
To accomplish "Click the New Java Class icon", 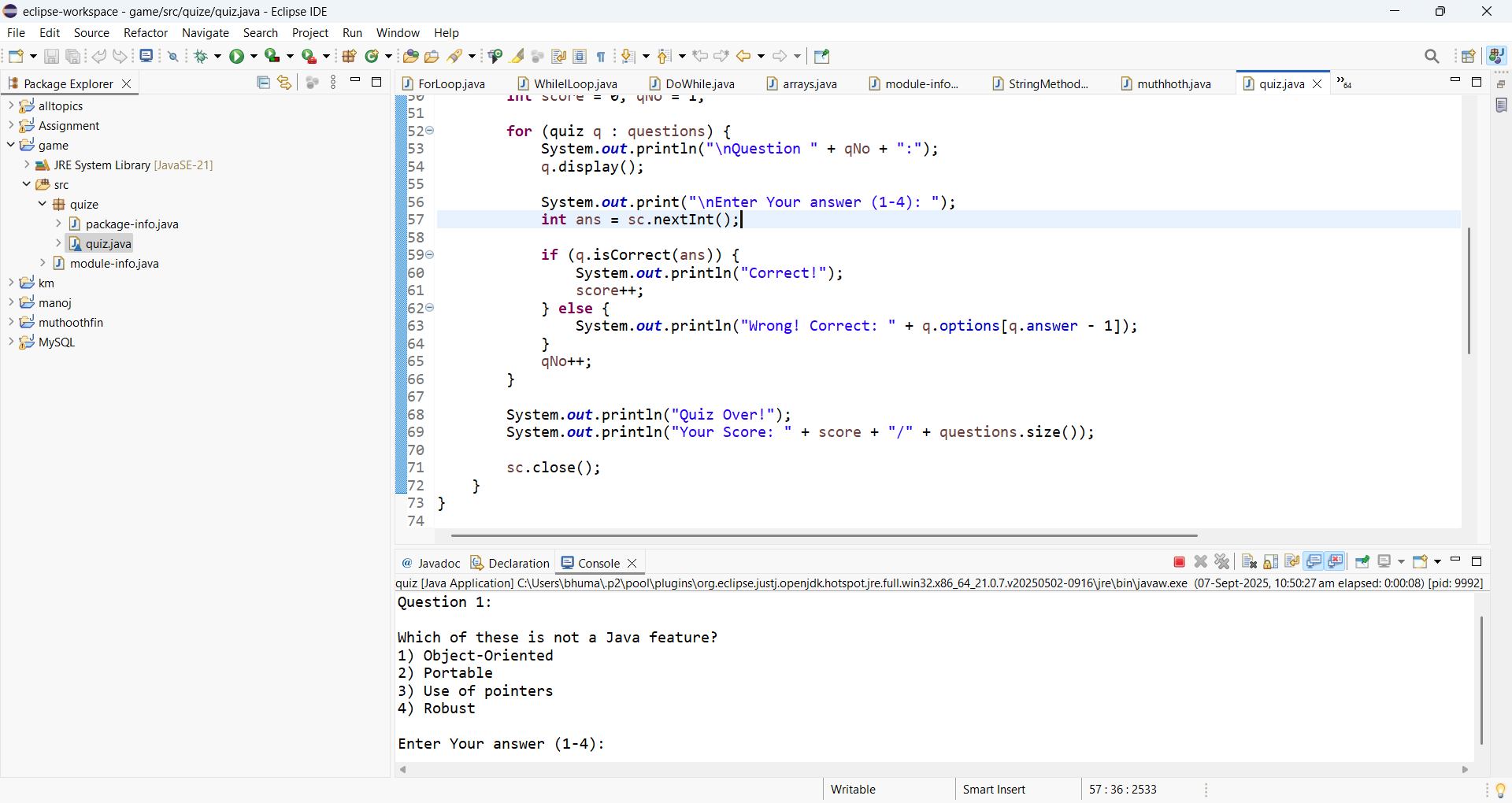I will coord(372,56).
